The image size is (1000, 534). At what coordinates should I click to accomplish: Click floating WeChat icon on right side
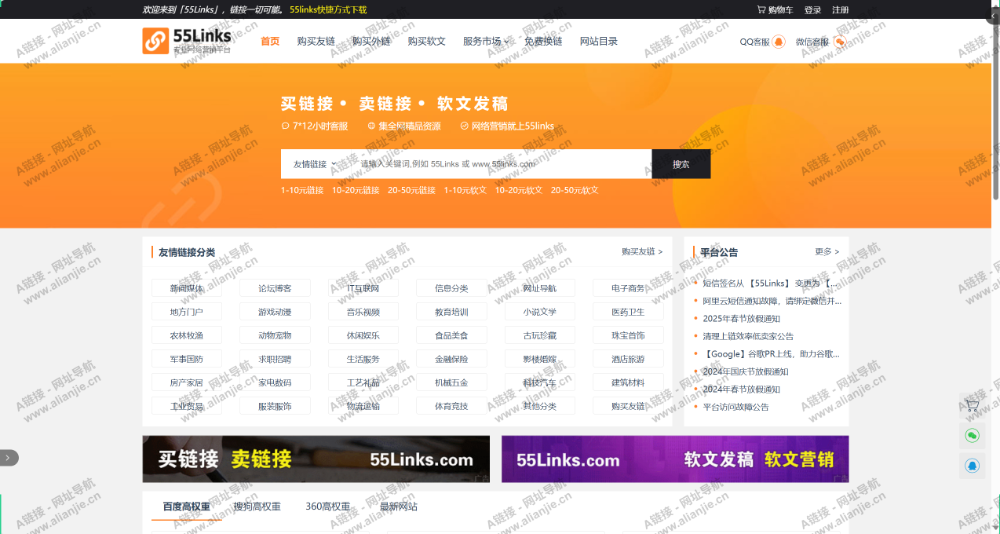pyautogui.click(x=972, y=435)
